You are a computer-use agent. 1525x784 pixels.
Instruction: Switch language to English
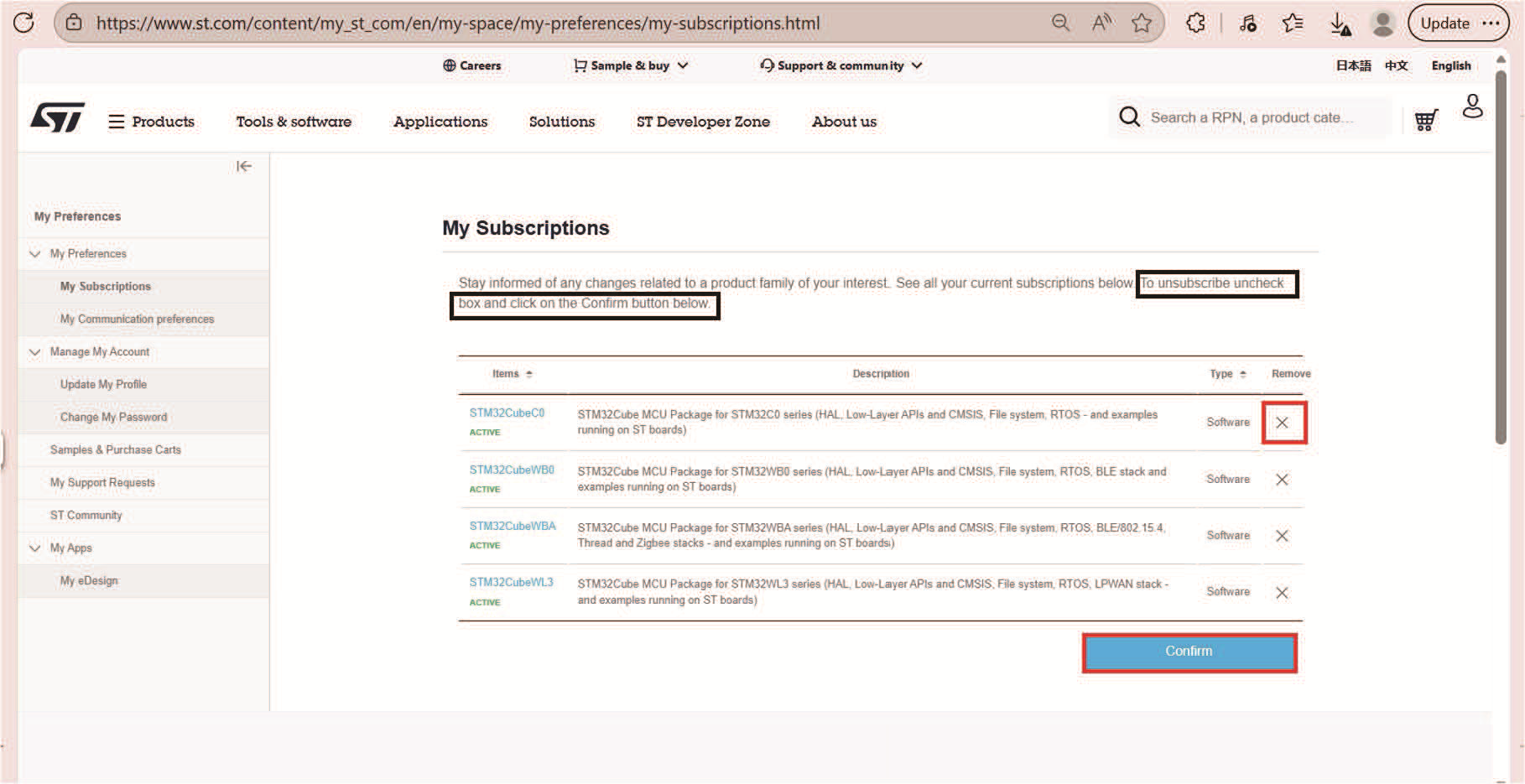(1451, 65)
